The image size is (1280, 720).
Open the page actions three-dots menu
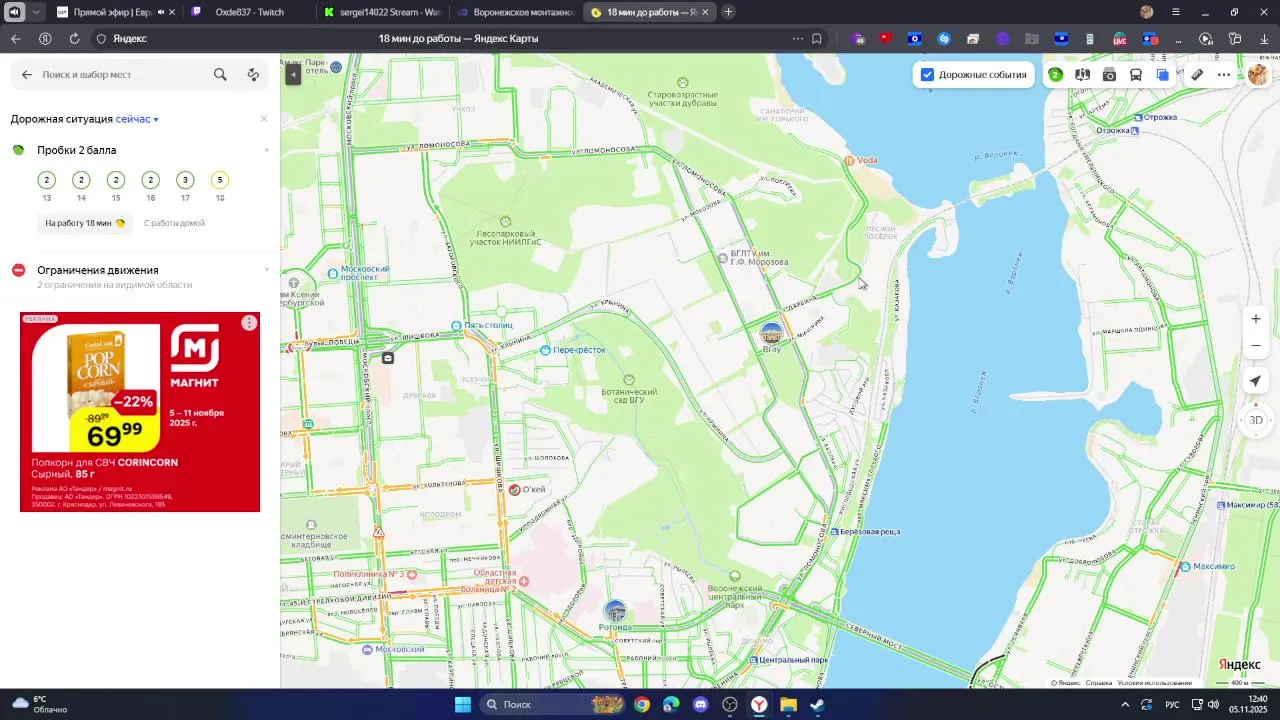(x=797, y=39)
